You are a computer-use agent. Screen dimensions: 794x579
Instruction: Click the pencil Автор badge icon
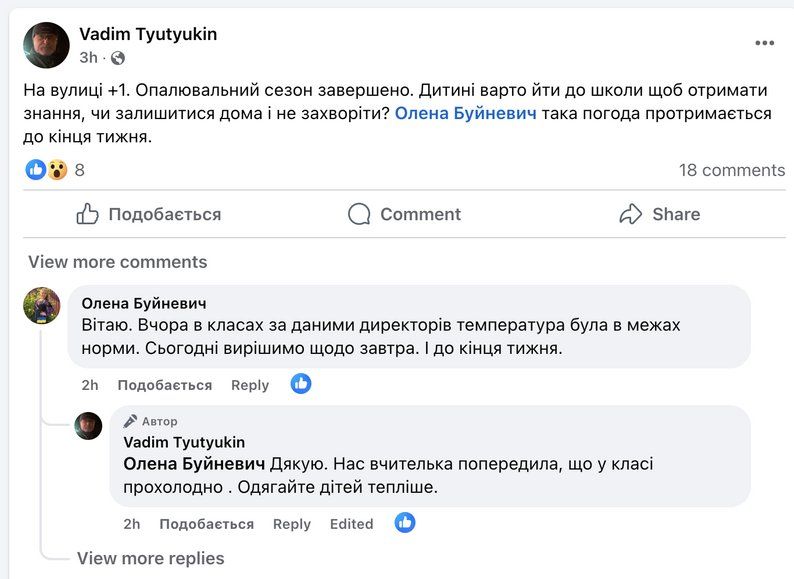click(x=130, y=422)
